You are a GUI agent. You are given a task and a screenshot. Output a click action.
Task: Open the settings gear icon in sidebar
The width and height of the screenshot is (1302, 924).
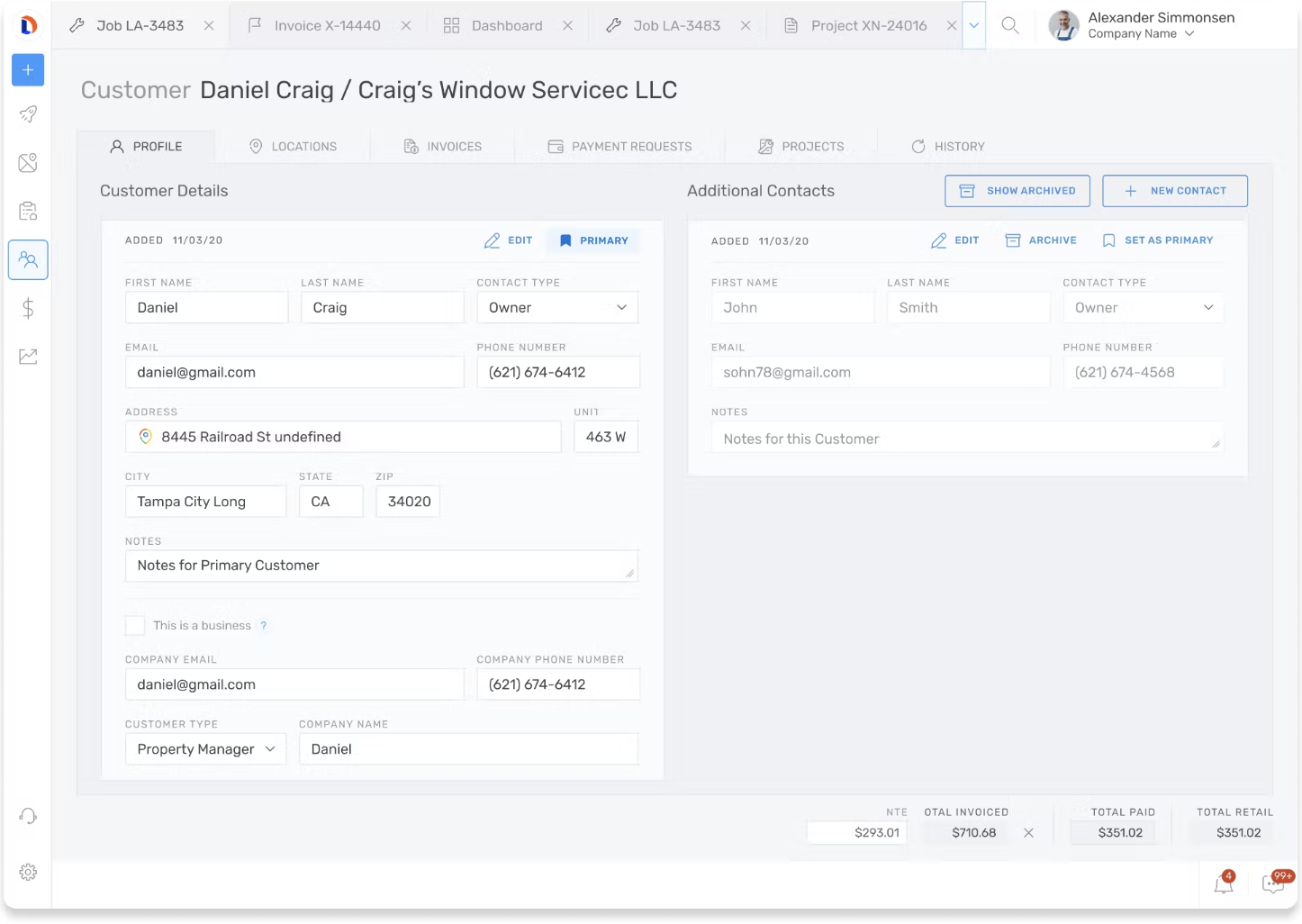pyautogui.click(x=28, y=872)
